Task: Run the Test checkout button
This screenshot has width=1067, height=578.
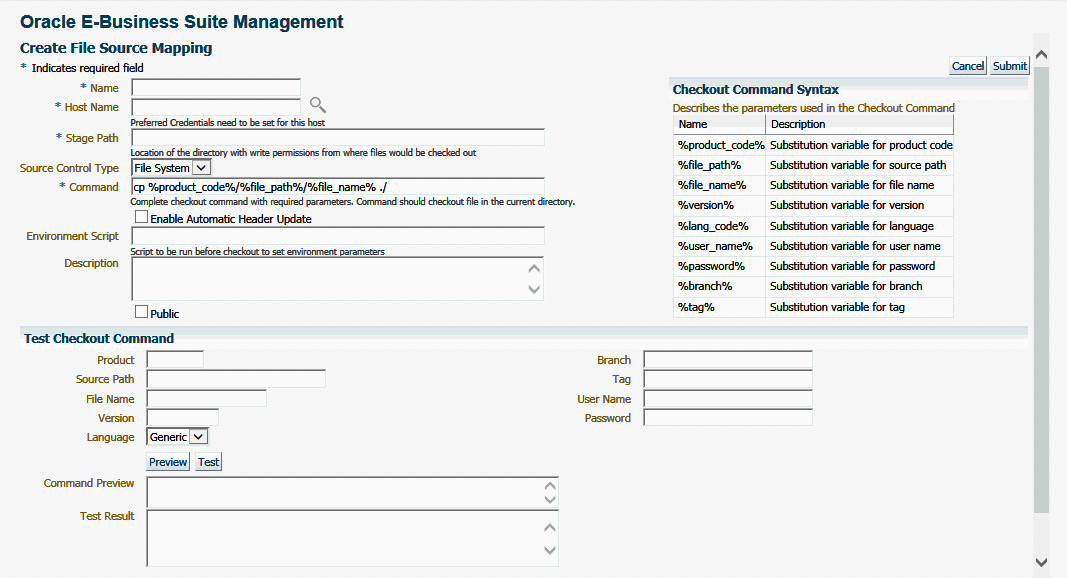Action: point(208,462)
